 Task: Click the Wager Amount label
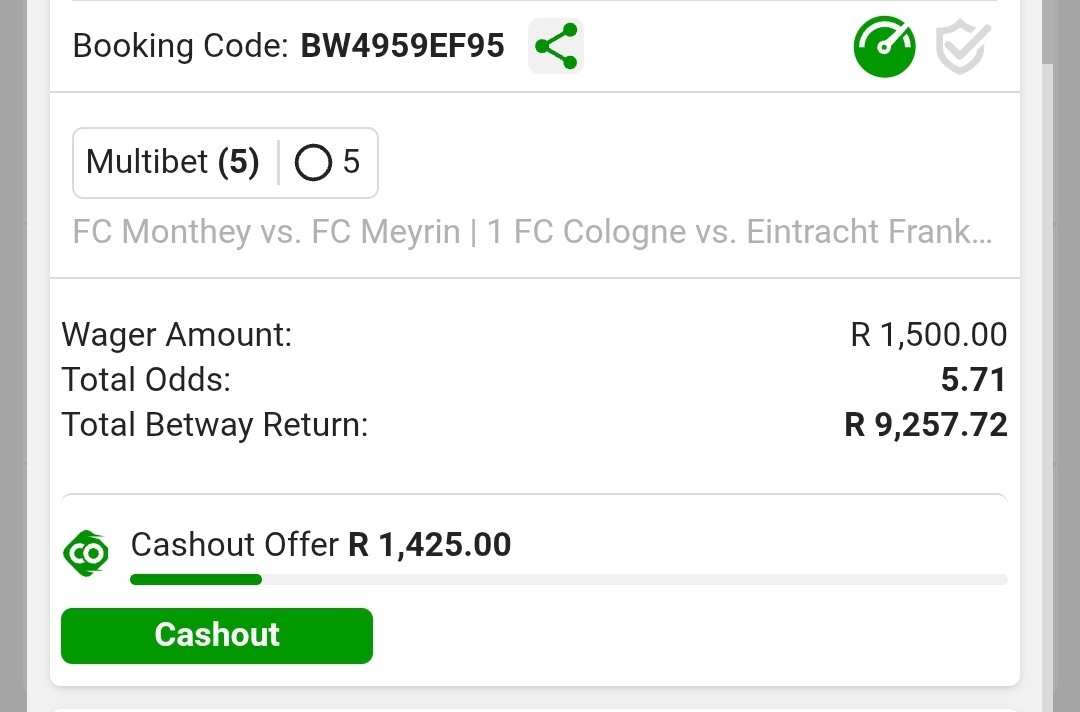pos(177,335)
